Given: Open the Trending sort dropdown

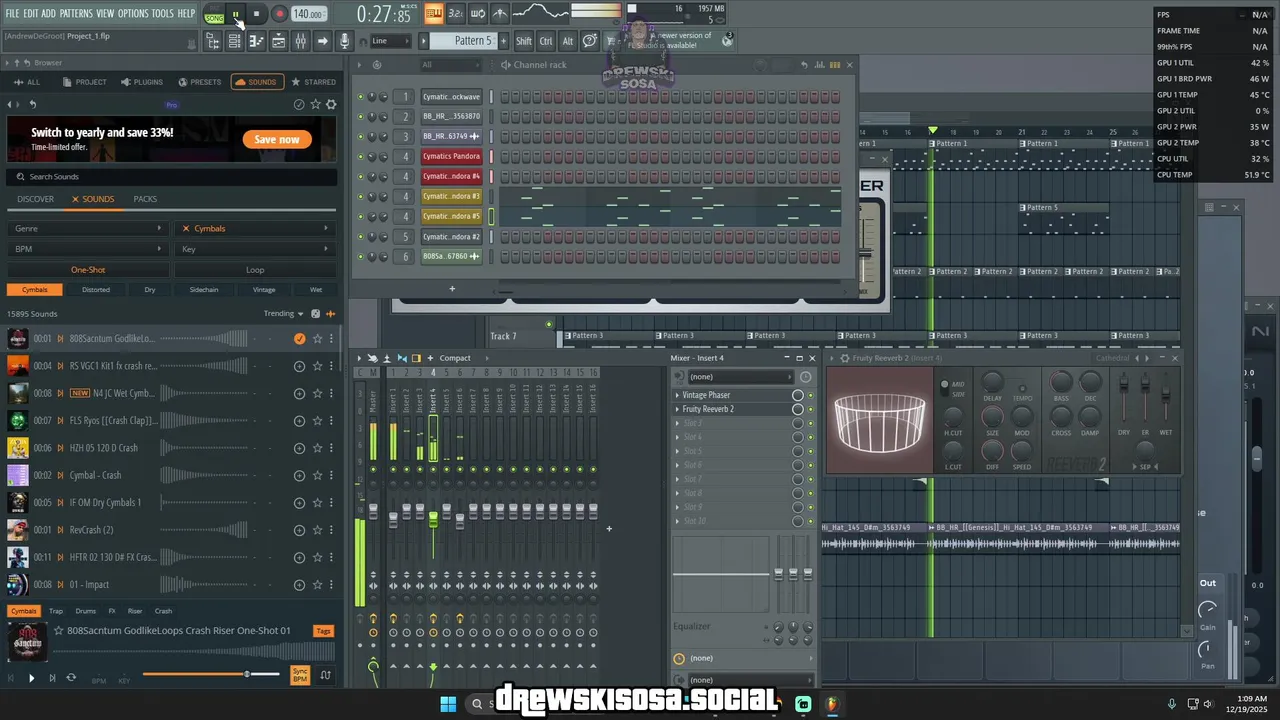Looking at the screenshot, I should 283,313.
